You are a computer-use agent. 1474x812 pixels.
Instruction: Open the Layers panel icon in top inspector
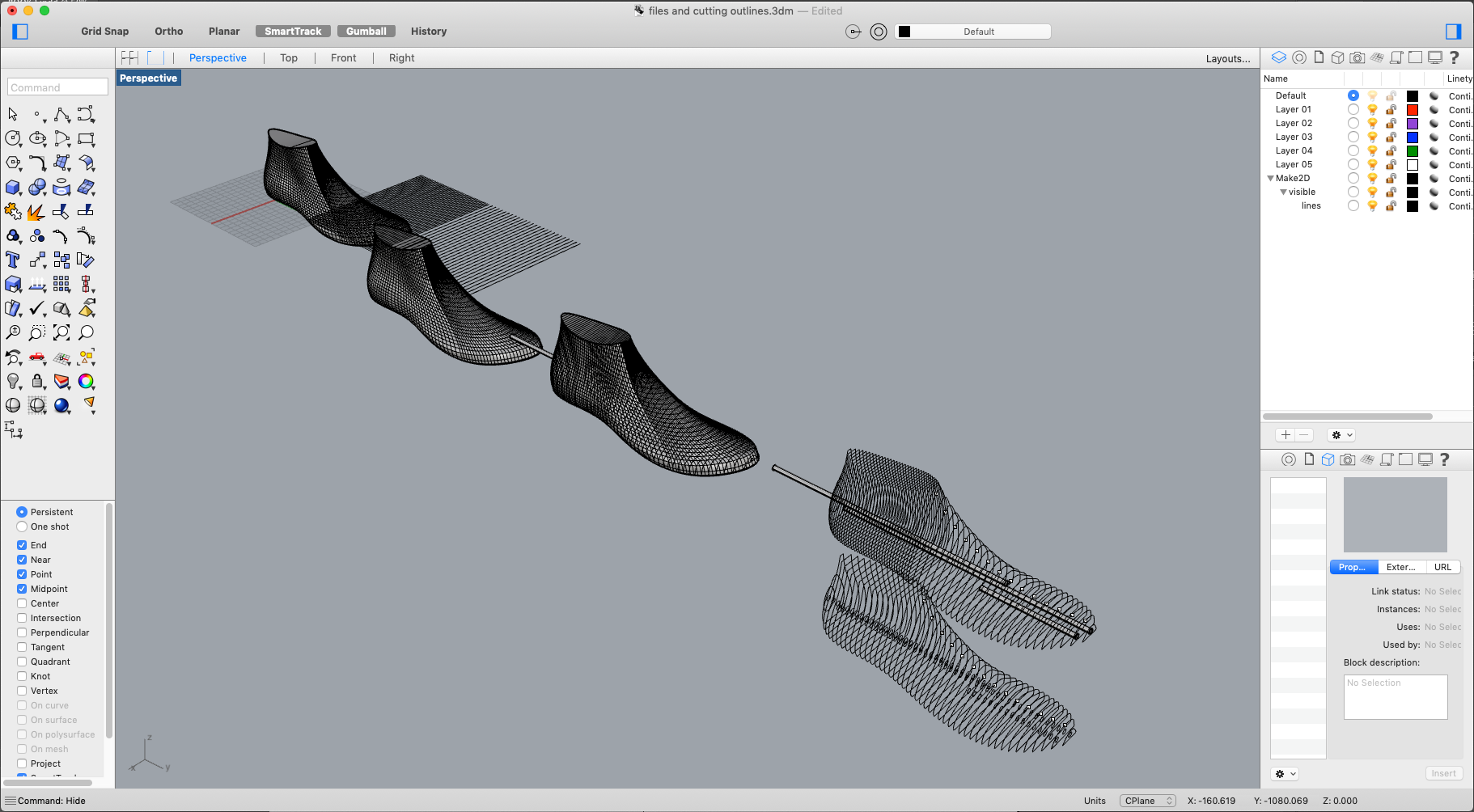(x=1279, y=57)
